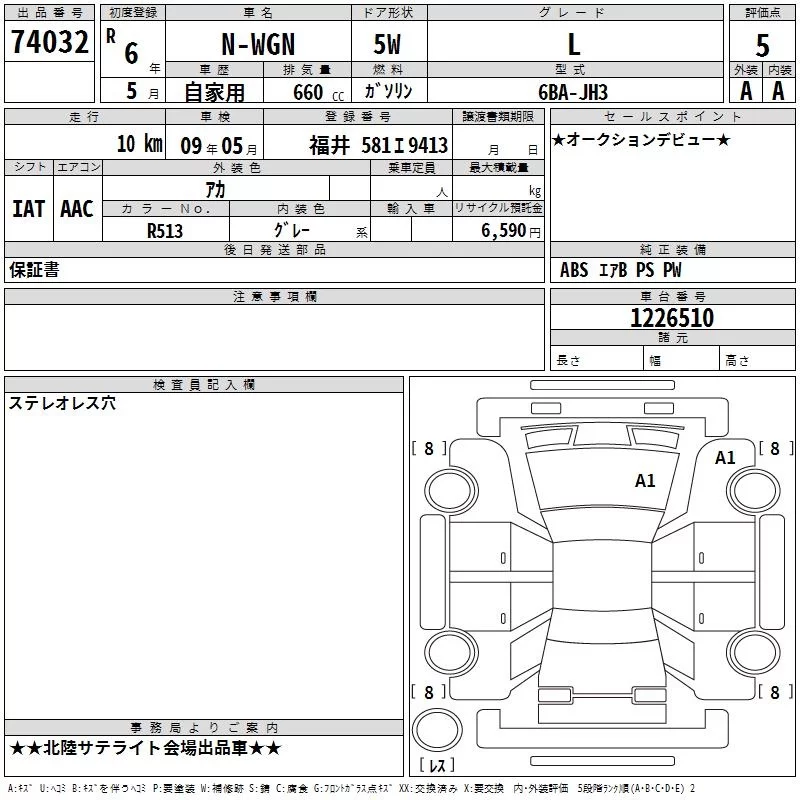Click the 保証書 entry
This screenshot has width=800, height=800.
(x=34, y=270)
